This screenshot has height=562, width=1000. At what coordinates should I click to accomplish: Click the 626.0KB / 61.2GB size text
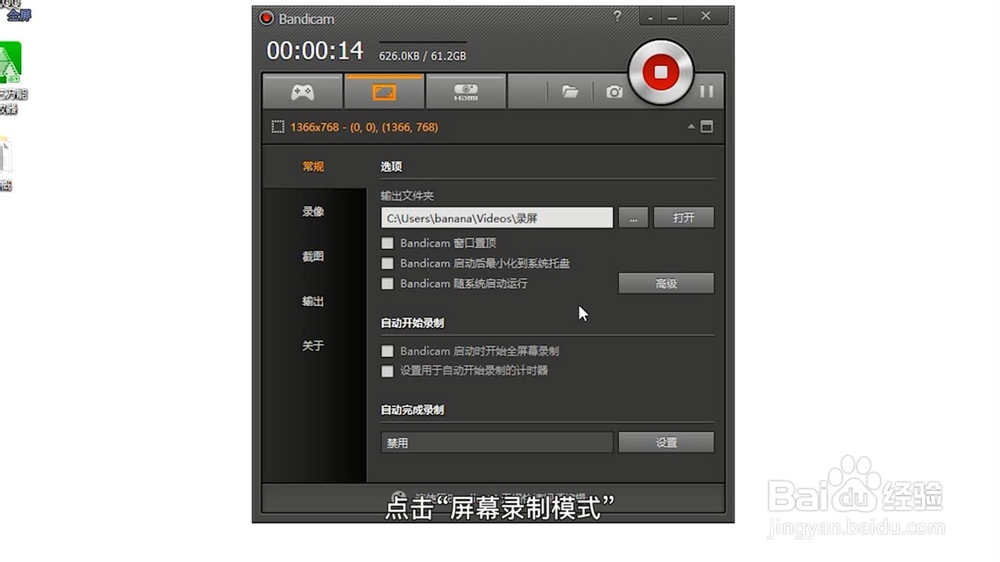point(422,56)
